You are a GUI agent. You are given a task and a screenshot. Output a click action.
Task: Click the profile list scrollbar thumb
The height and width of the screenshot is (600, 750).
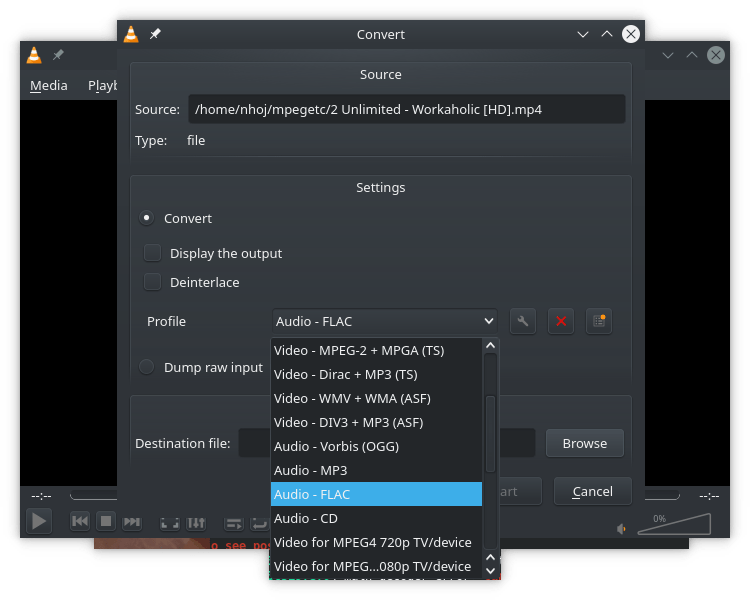click(x=490, y=434)
